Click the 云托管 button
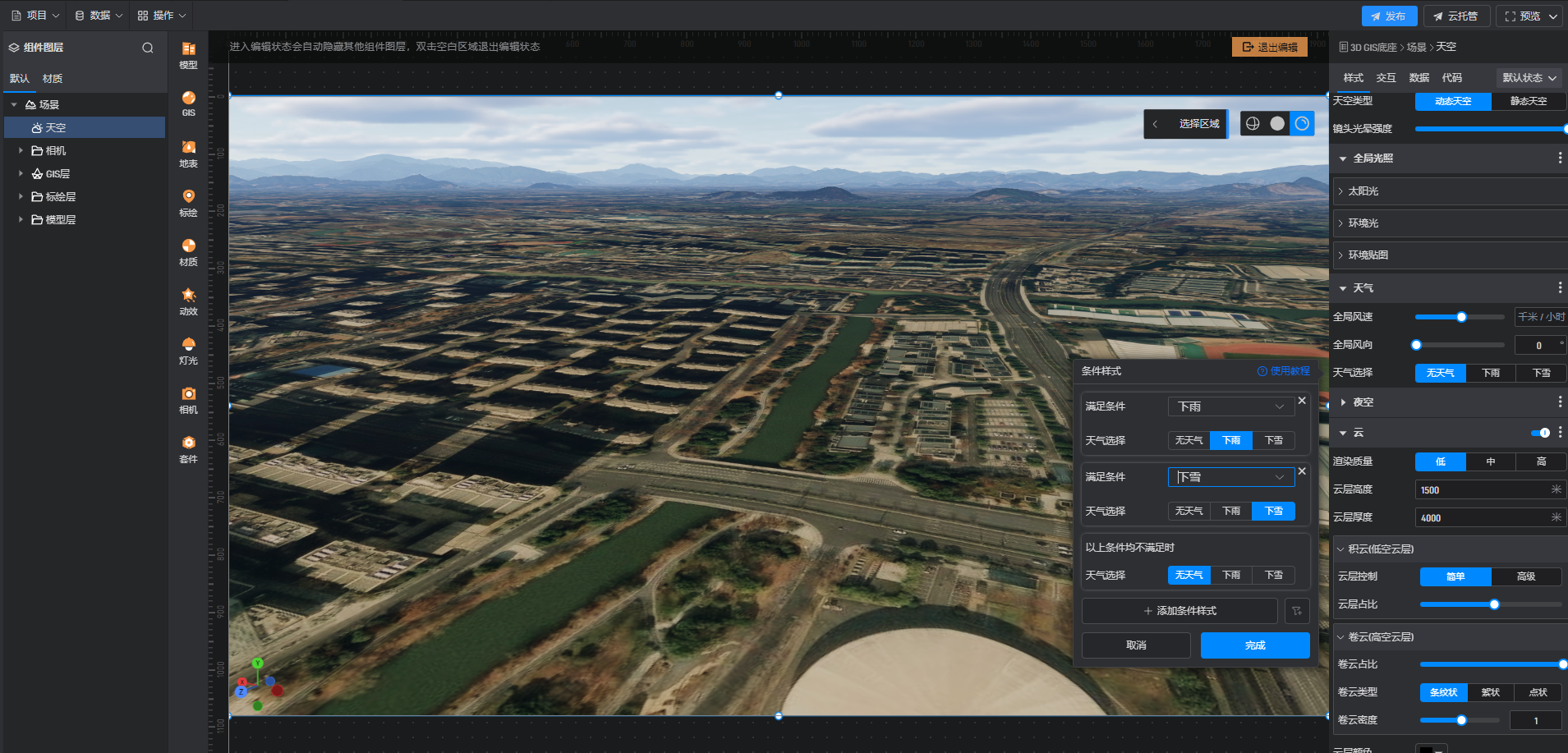This screenshot has height=753, width=1568. click(x=1456, y=16)
